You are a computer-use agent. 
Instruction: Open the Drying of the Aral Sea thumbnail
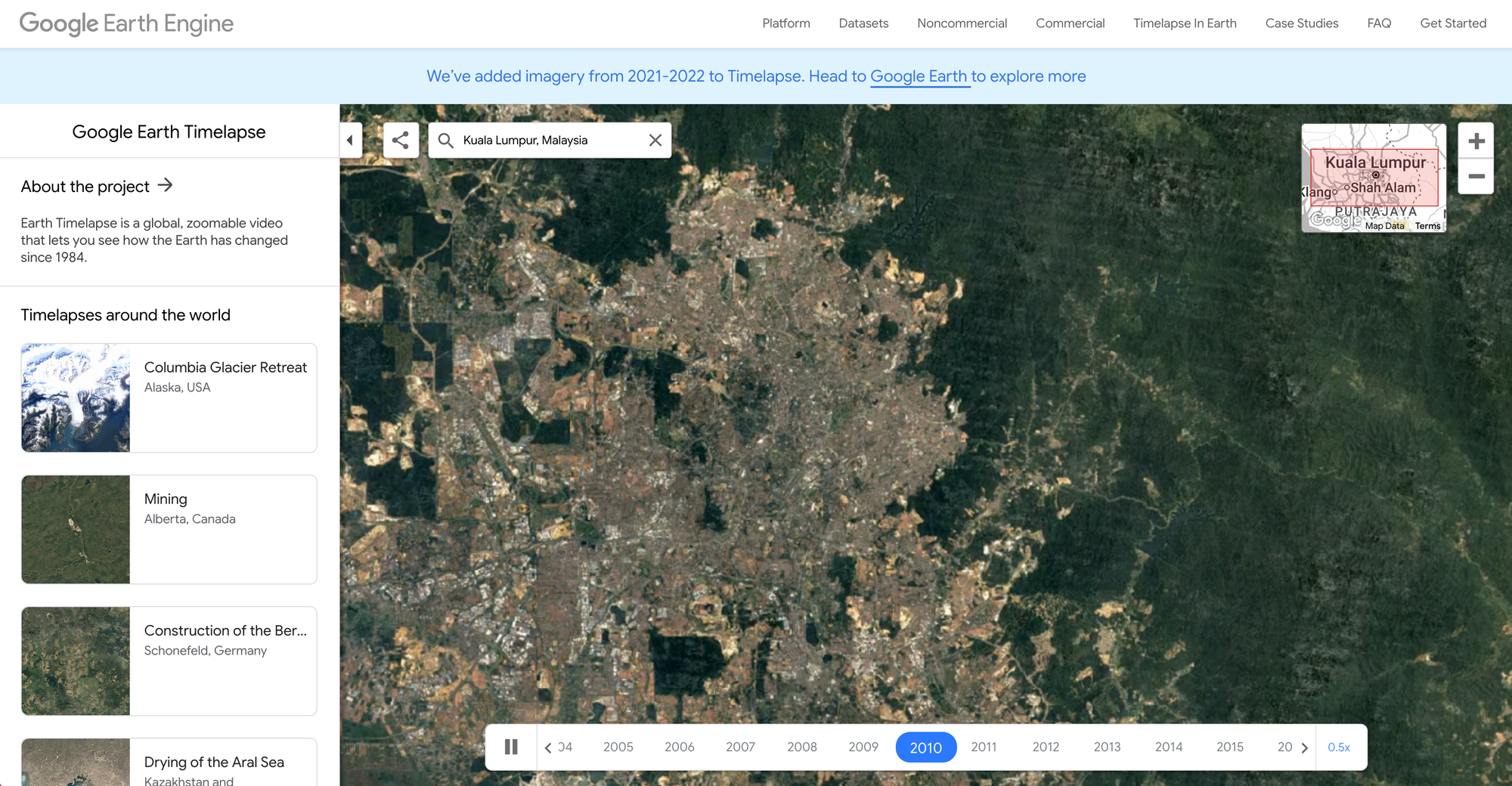pyautogui.click(x=76, y=762)
